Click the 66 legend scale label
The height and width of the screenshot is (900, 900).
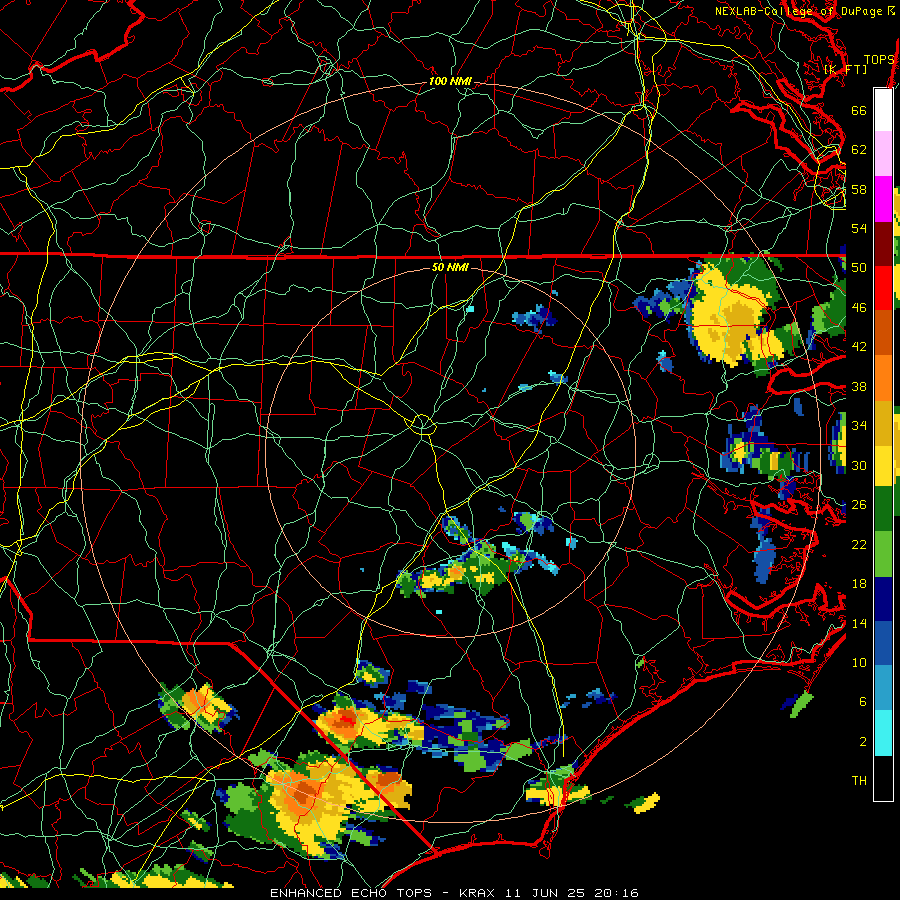[859, 110]
